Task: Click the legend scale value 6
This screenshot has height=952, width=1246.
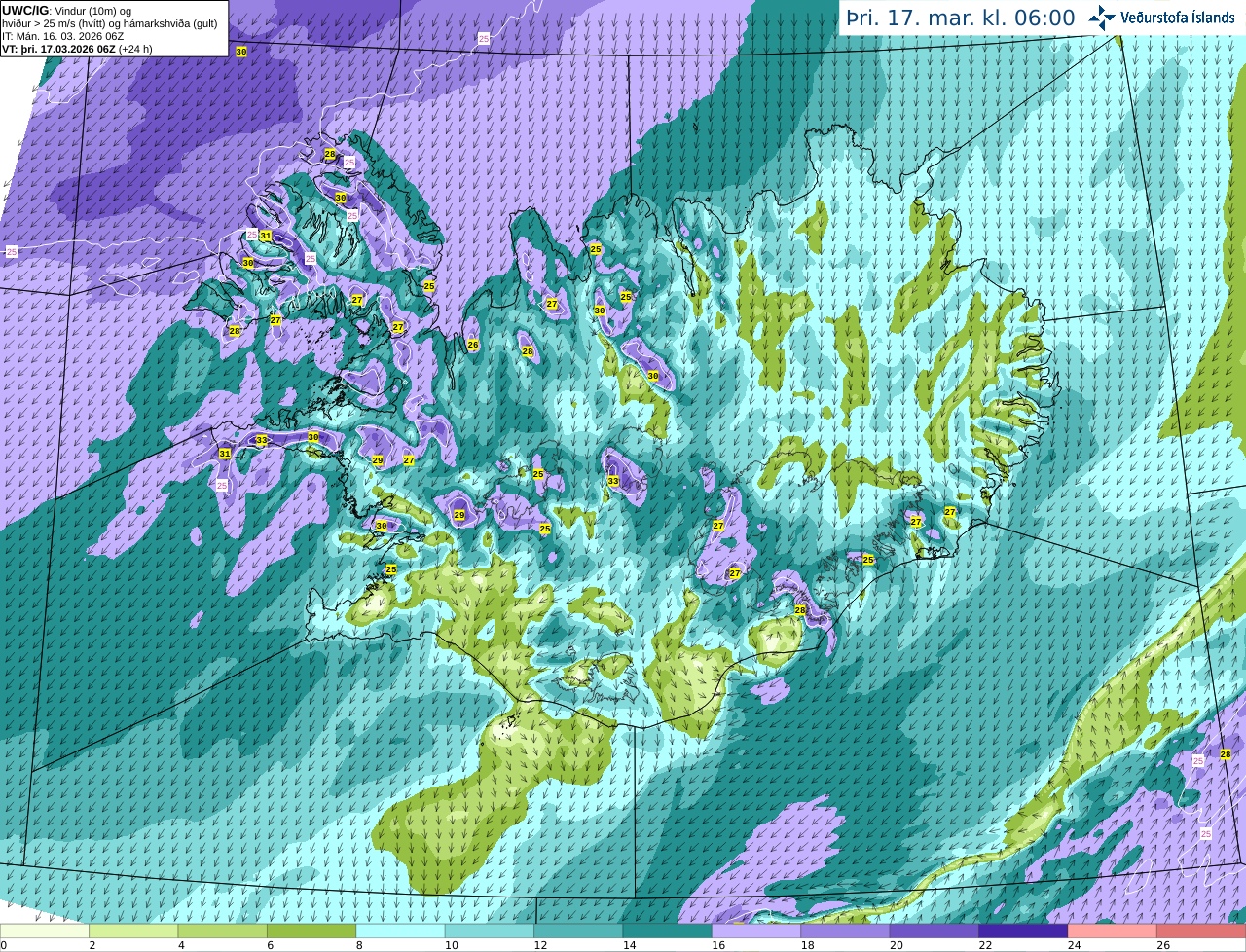Action: (x=270, y=945)
